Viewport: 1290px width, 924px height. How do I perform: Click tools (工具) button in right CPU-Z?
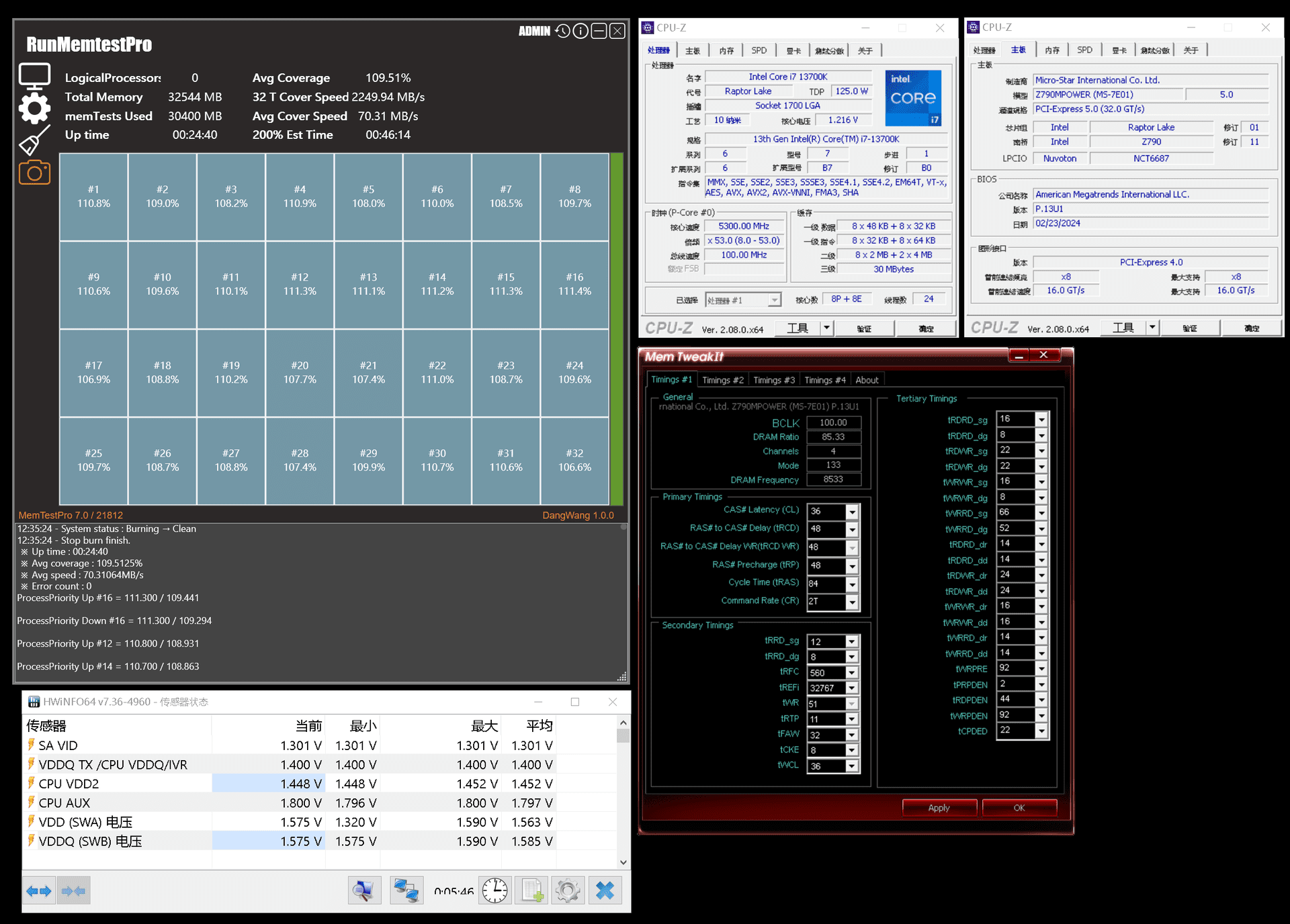[1123, 328]
